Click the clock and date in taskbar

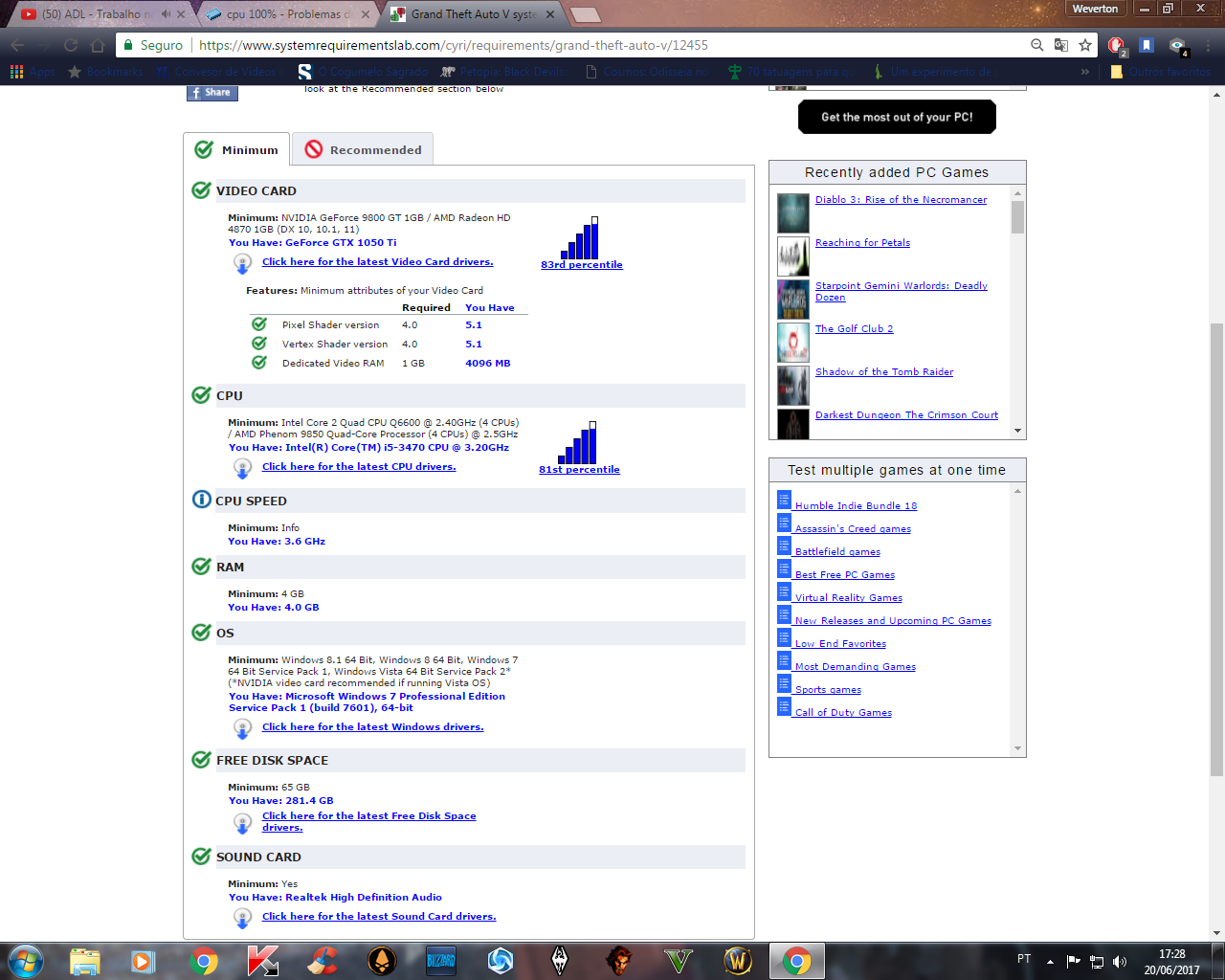tap(1171, 961)
